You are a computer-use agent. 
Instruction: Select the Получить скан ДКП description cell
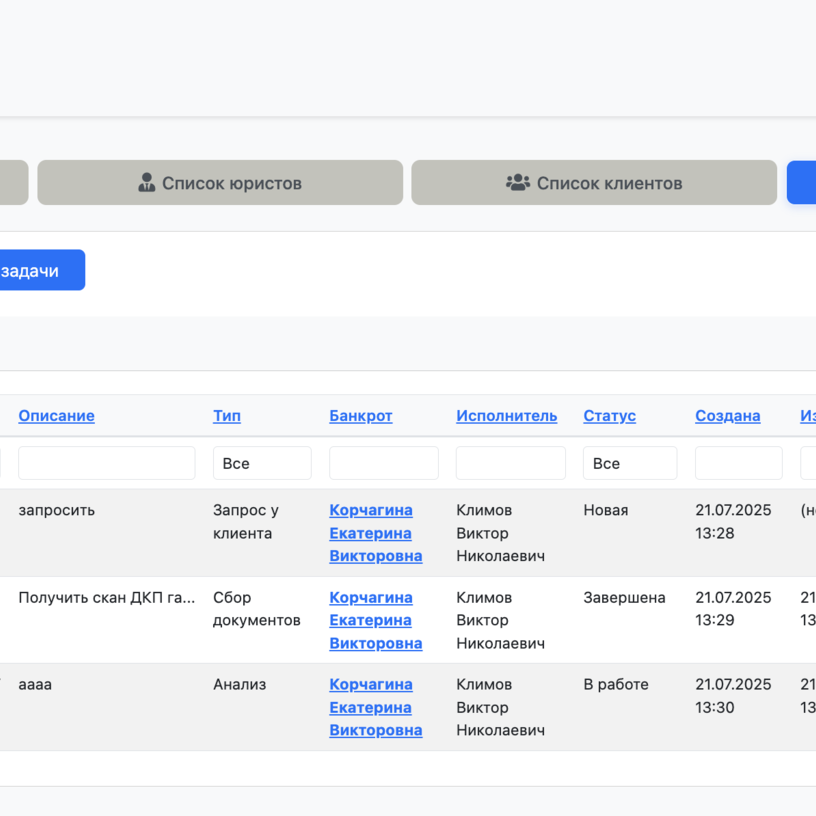107,597
